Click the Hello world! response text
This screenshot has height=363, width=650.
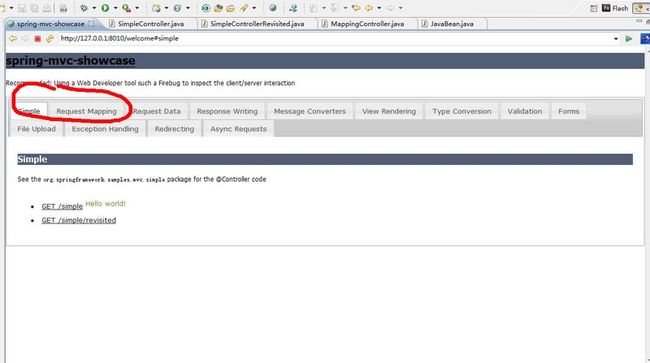tap(105, 203)
